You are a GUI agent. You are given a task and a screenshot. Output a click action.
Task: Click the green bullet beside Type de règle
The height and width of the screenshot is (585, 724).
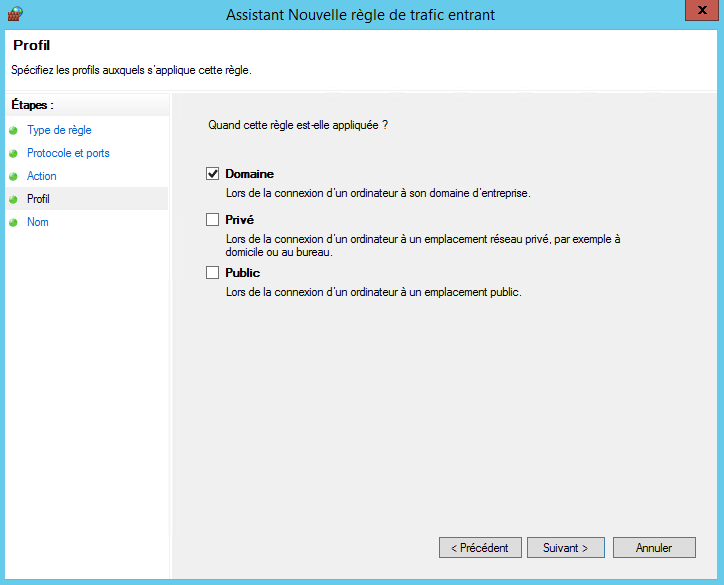[x=13, y=131]
